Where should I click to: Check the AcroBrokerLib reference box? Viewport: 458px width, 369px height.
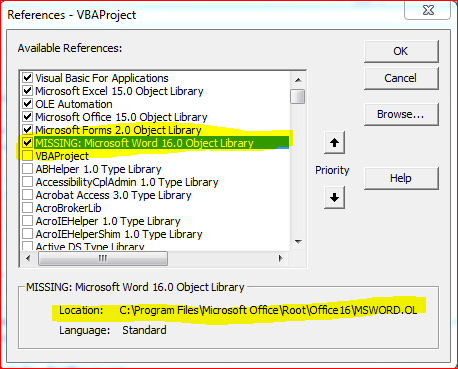(27, 208)
